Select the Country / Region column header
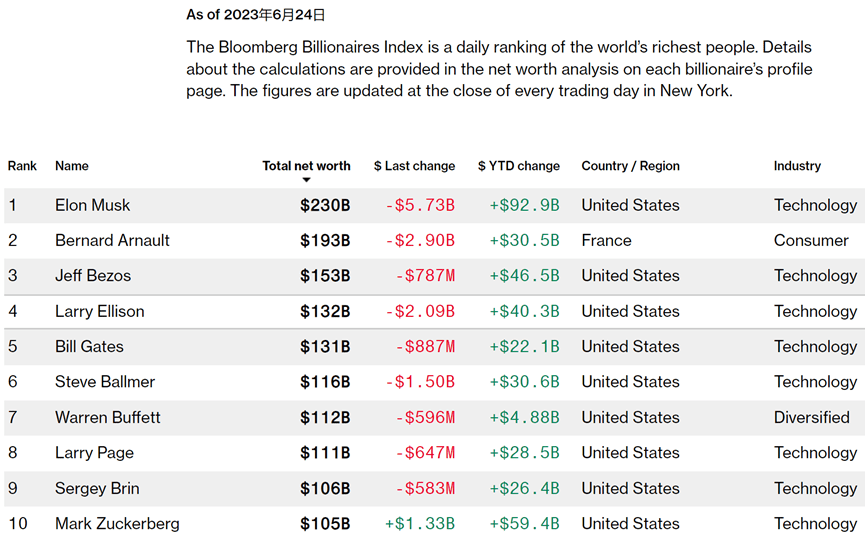 click(631, 166)
